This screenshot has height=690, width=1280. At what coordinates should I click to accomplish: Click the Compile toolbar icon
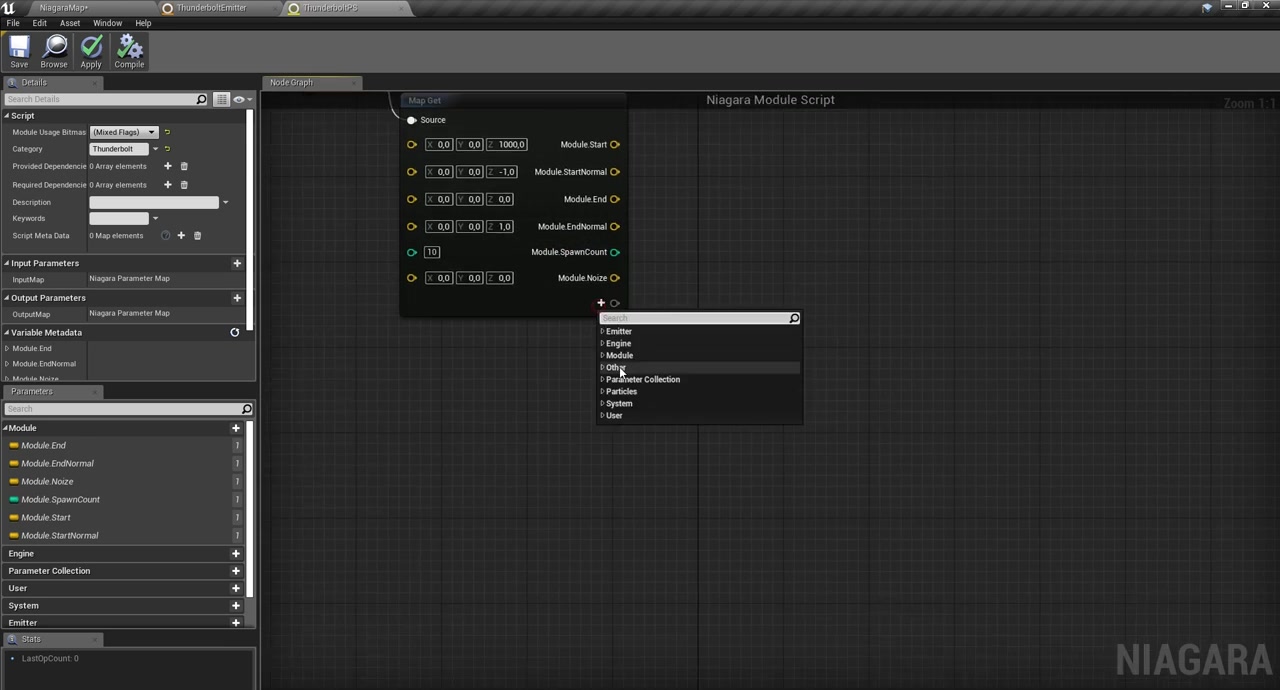click(x=129, y=45)
